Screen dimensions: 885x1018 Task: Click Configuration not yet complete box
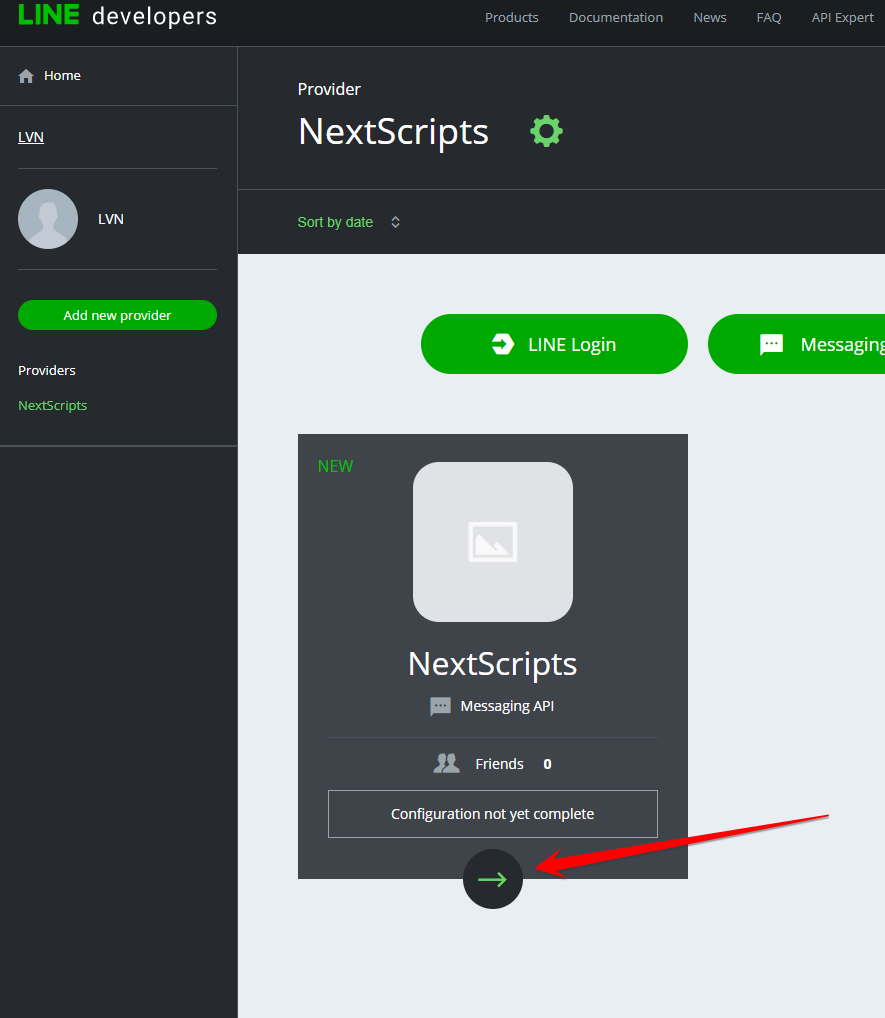click(x=492, y=814)
